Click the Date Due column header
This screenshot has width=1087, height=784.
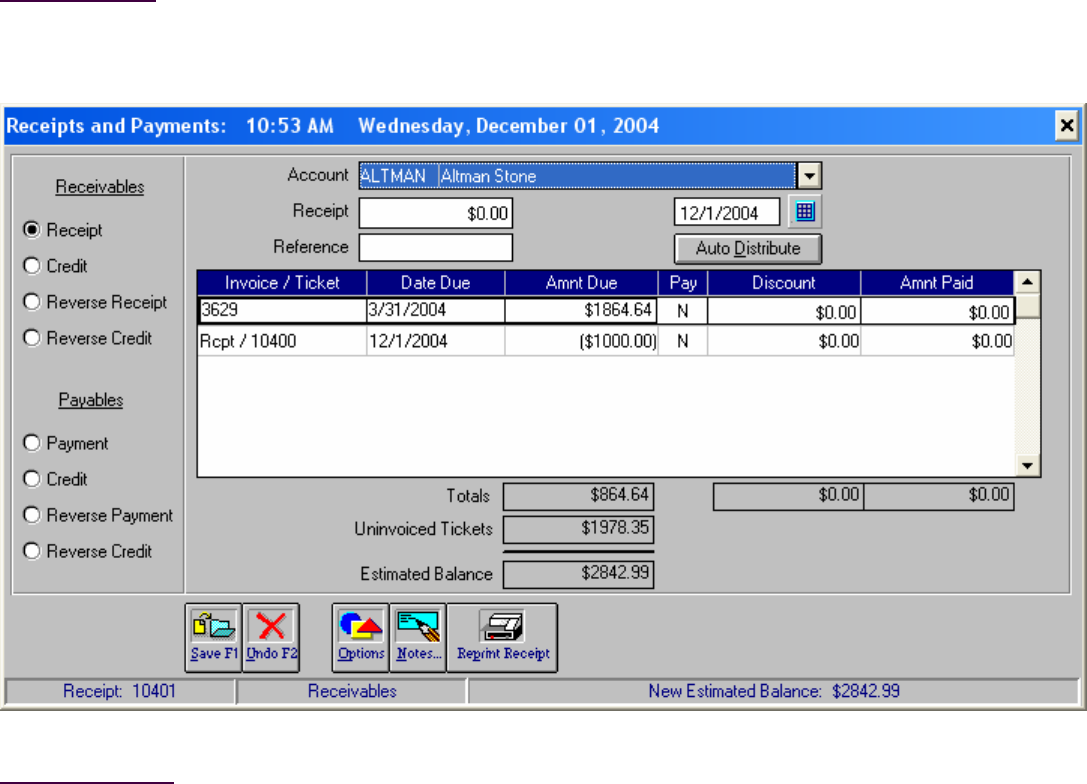(435, 283)
